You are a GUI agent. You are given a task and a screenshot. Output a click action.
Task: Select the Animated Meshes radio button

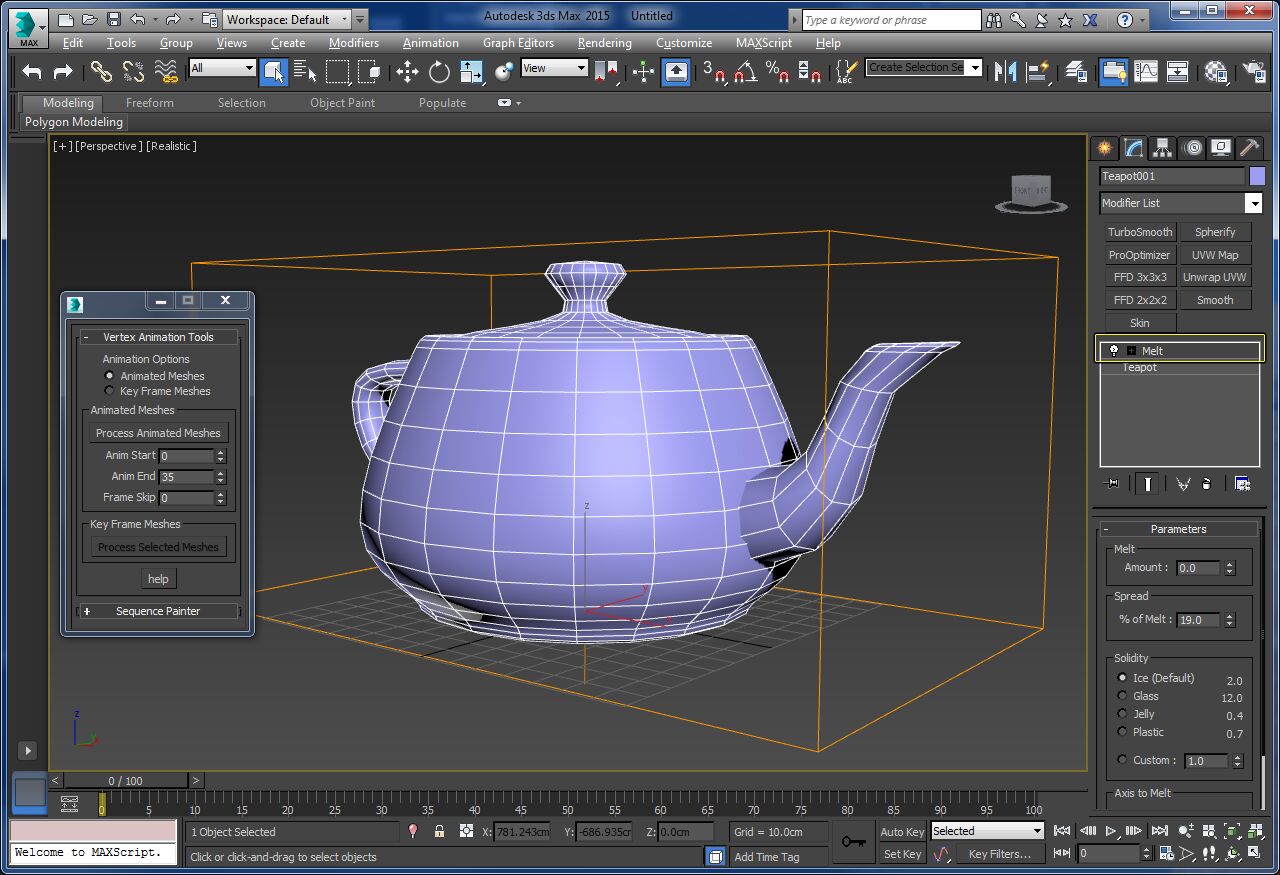pyautogui.click(x=109, y=375)
